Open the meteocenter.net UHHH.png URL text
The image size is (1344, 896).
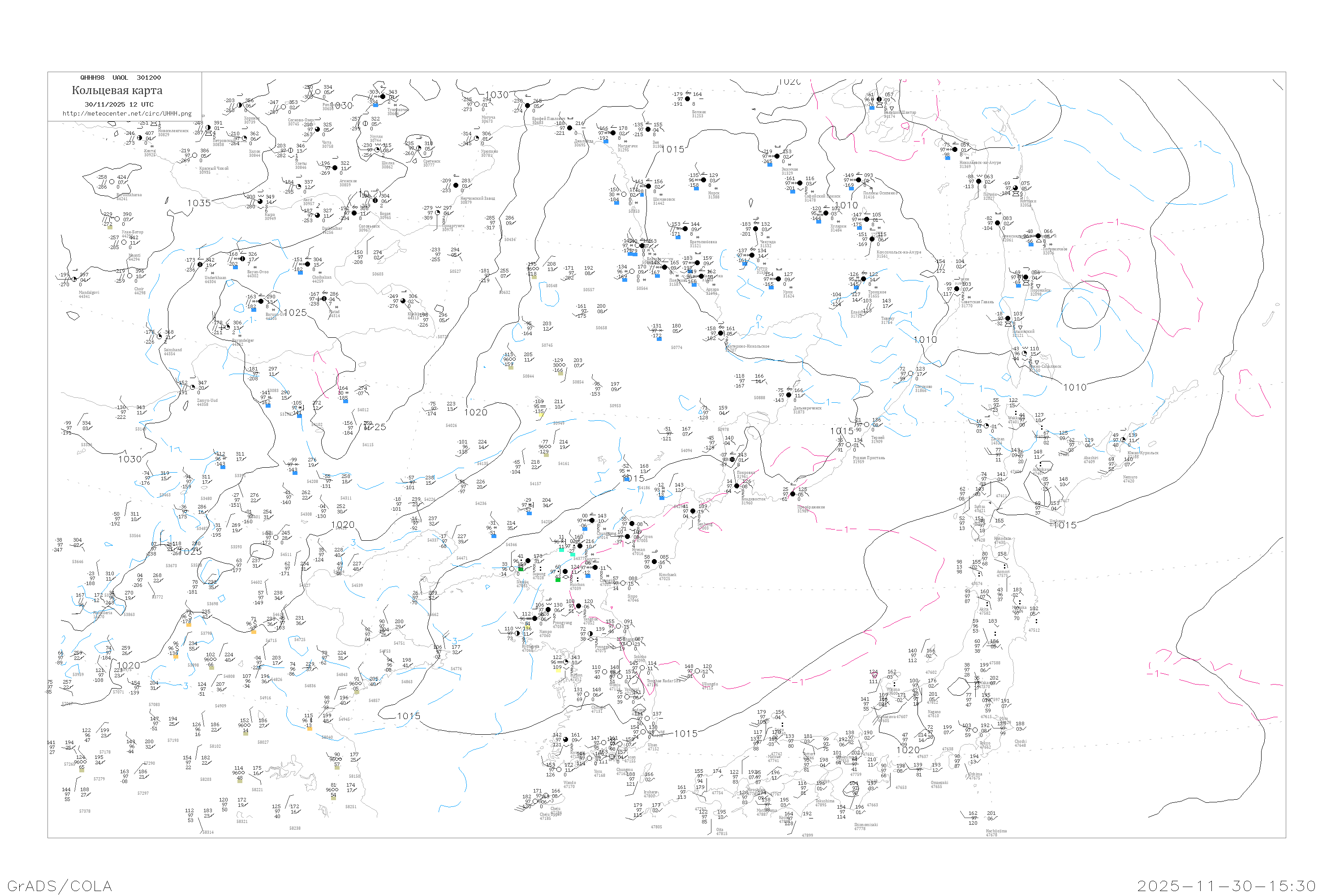tap(127, 113)
